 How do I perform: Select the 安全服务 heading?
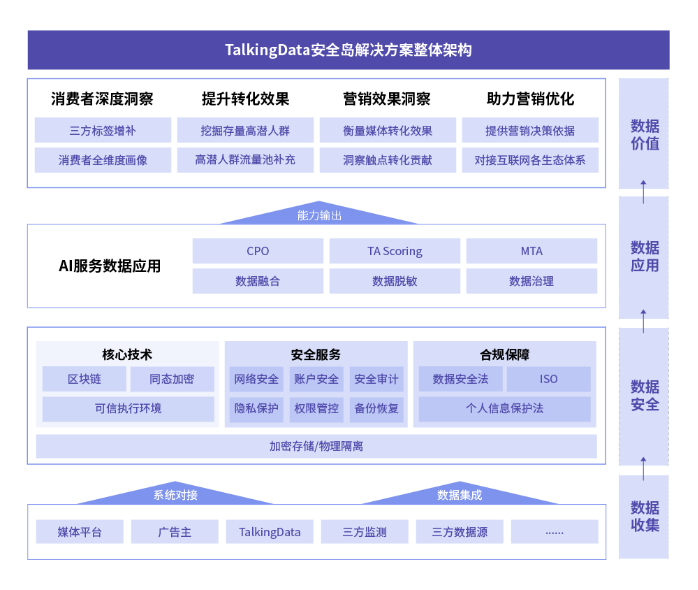[x=316, y=354]
